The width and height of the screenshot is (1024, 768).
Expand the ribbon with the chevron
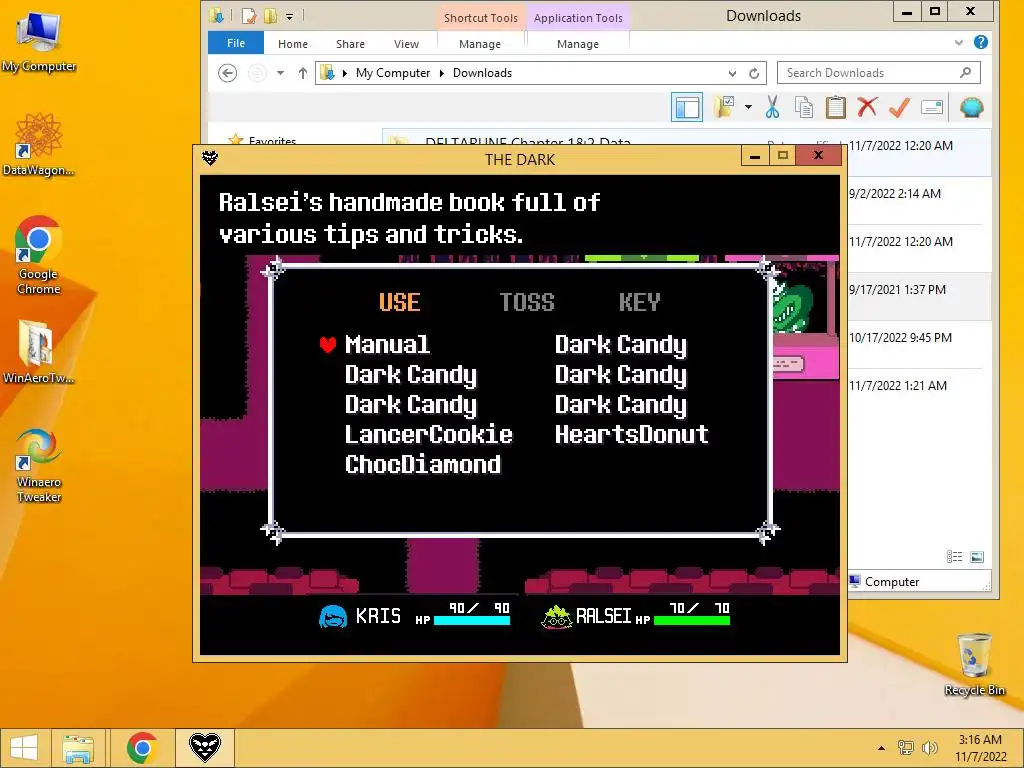[x=958, y=42]
